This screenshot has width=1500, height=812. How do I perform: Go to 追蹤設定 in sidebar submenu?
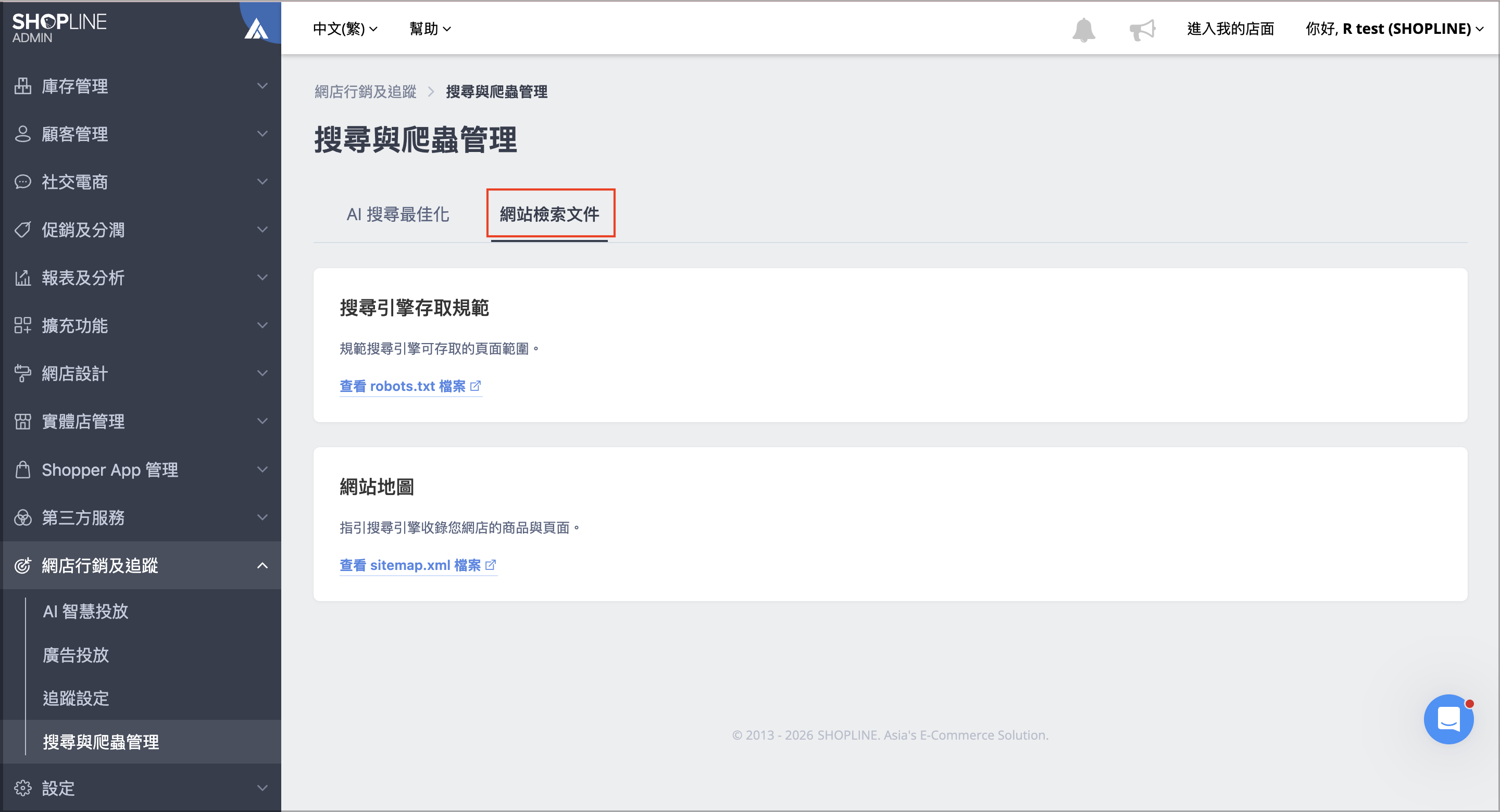[76, 698]
